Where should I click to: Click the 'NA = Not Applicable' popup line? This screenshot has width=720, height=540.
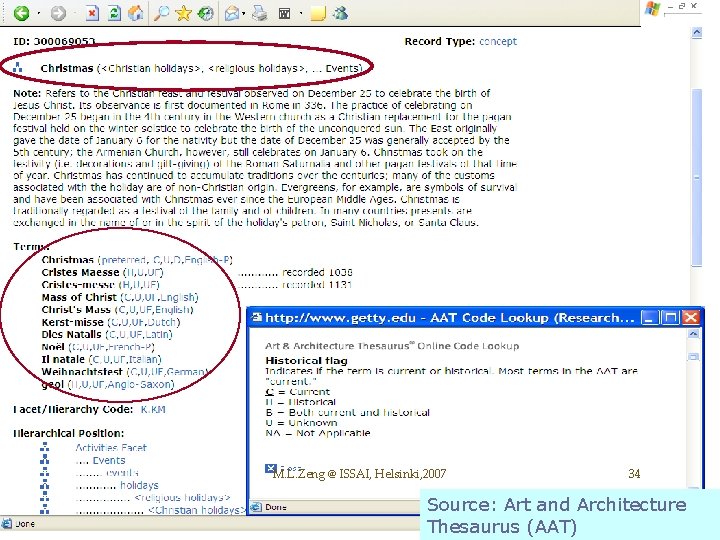(317, 433)
